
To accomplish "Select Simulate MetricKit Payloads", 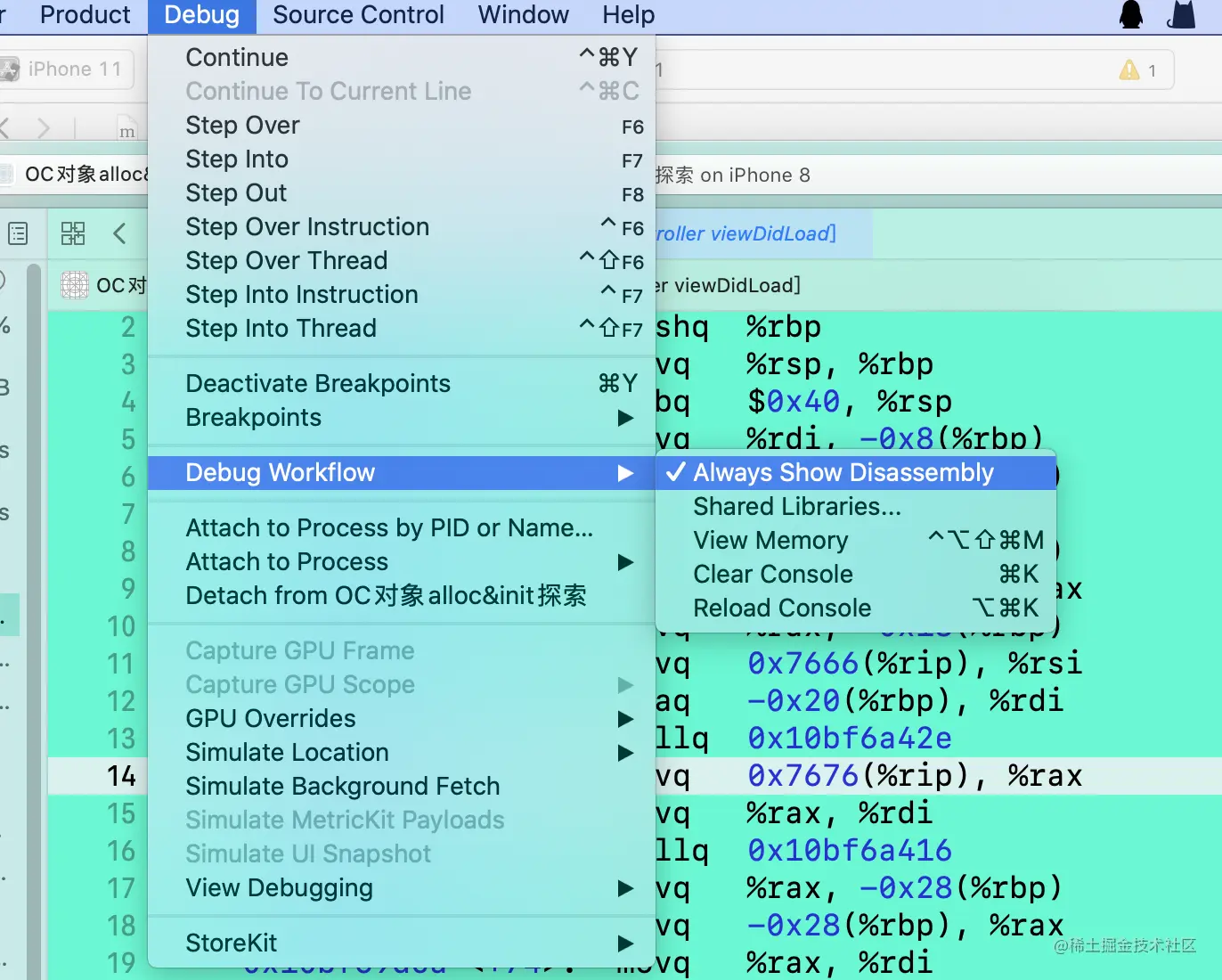I will coord(402,820).
